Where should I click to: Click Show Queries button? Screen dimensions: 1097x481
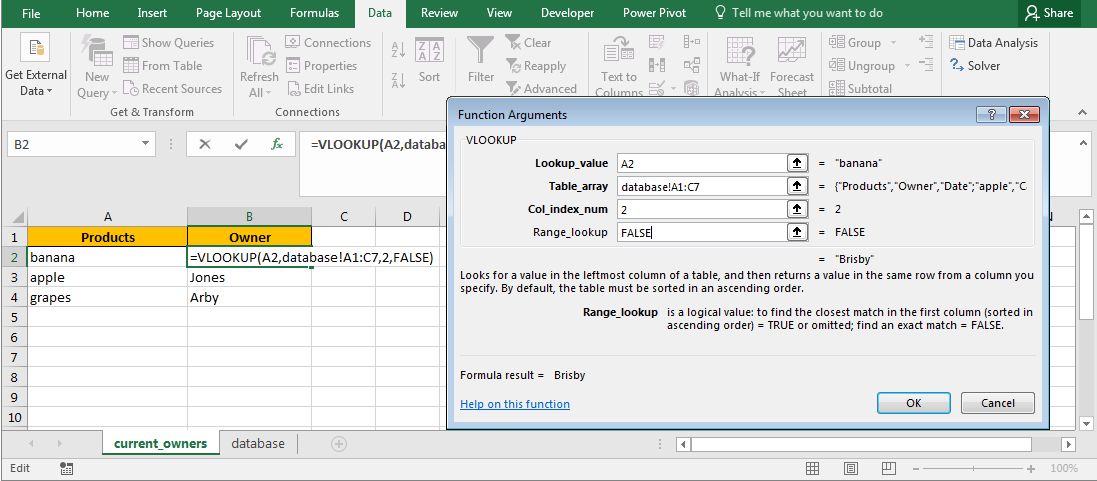(168, 43)
